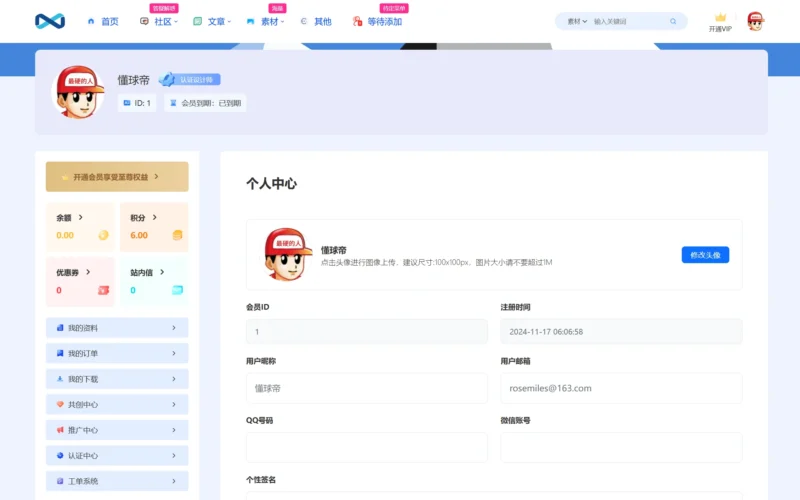The width and height of the screenshot is (800, 500).
Task: Open the 素材 search category selector
Action: pyautogui.click(x=577, y=21)
